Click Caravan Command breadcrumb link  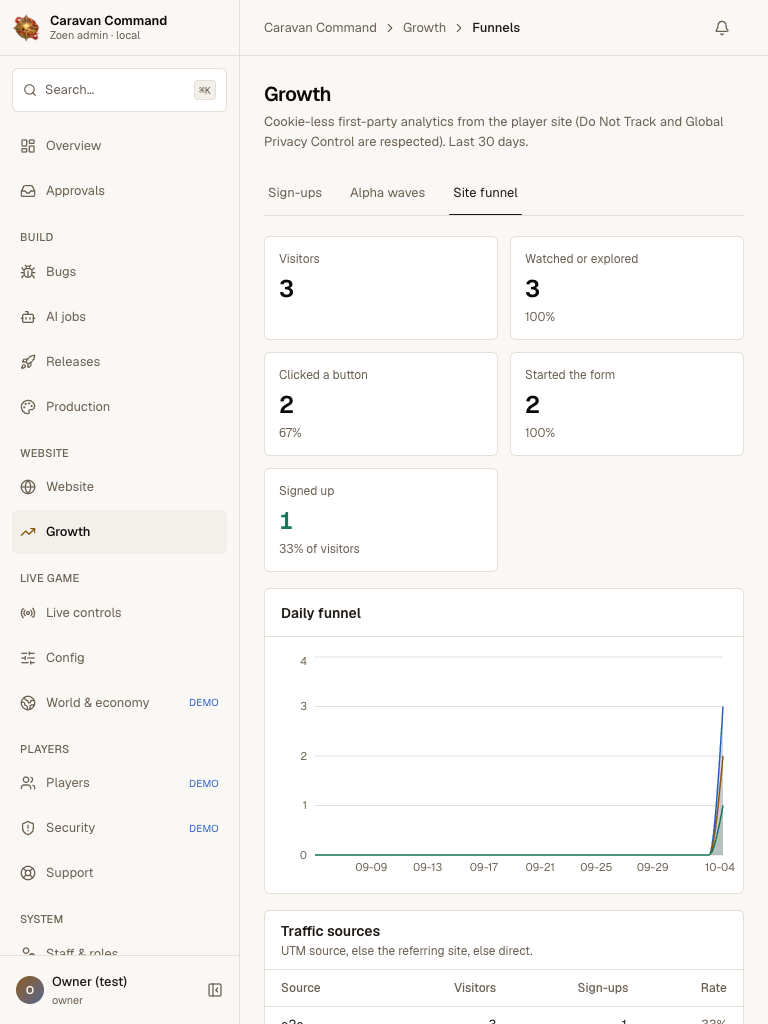coord(320,27)
